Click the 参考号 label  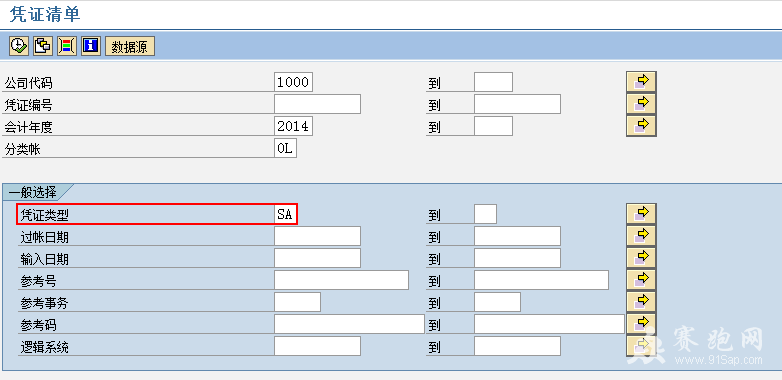pyautogui.click(x=38, y=281)
